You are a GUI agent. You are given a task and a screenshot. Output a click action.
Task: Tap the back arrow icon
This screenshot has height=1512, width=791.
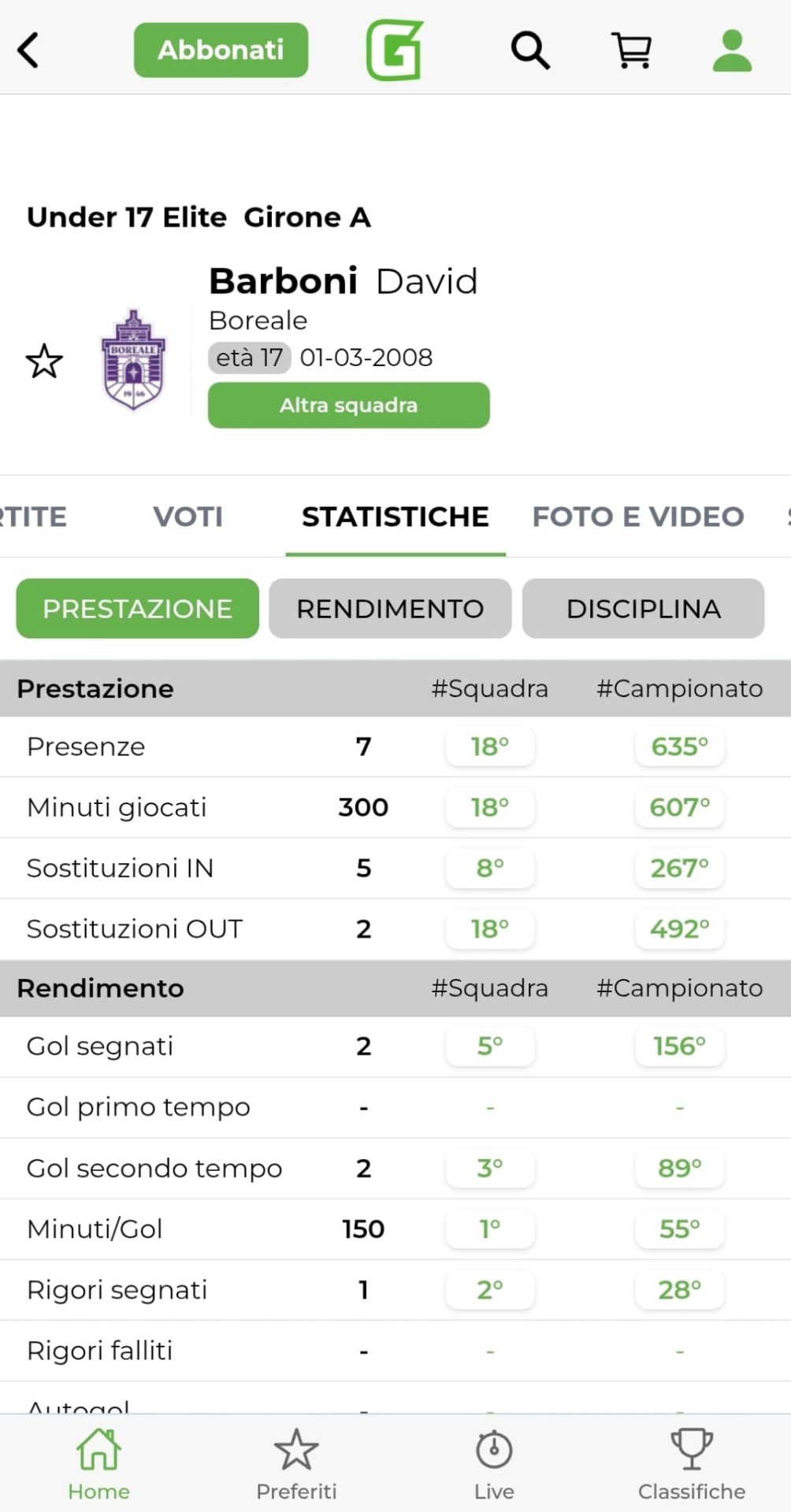click(28, 50)
